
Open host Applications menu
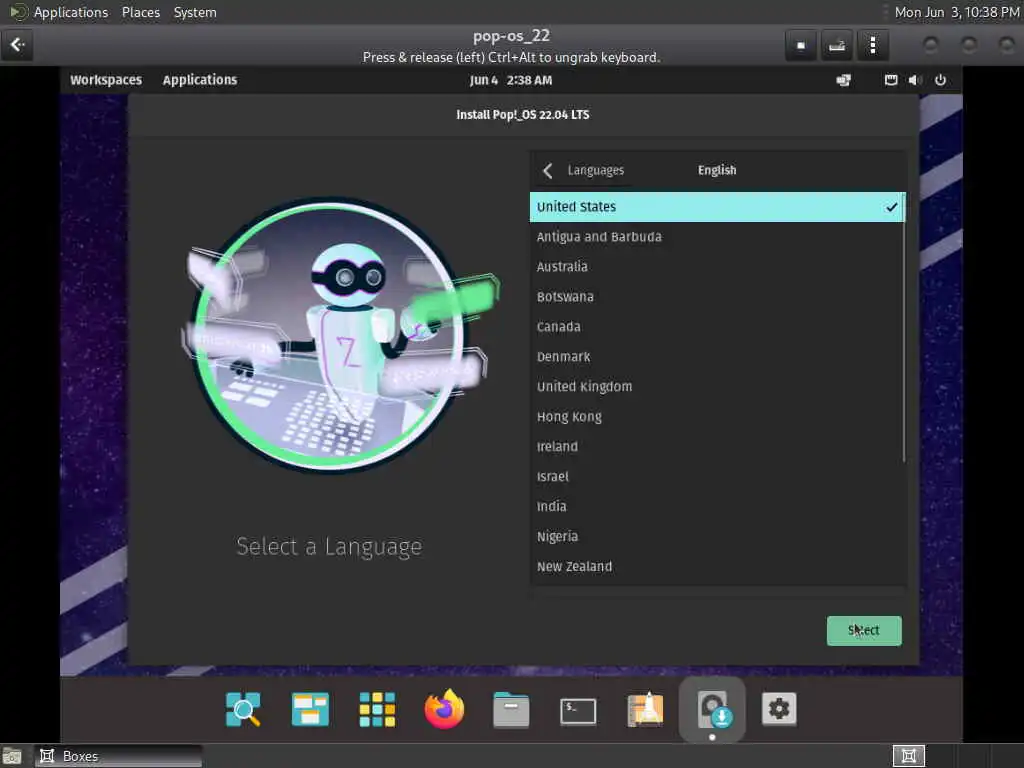click(x=71, y=12)
